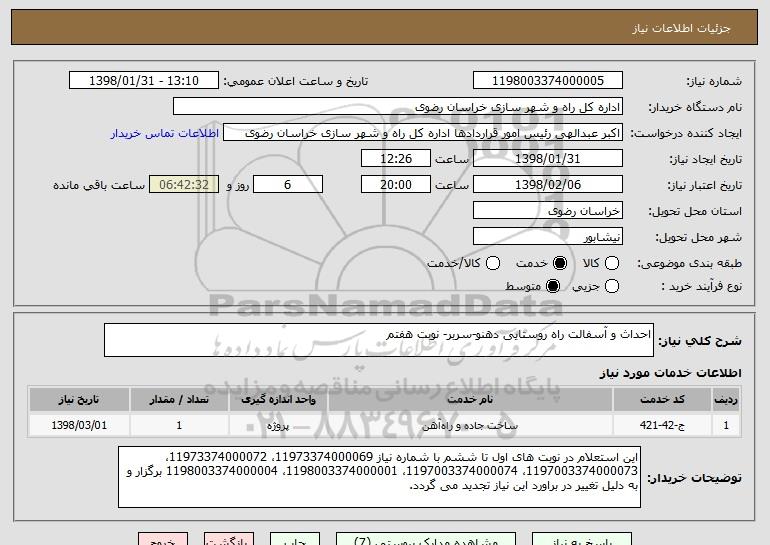Click the announcement date field 1398/01/31 - 13:10

144,81
